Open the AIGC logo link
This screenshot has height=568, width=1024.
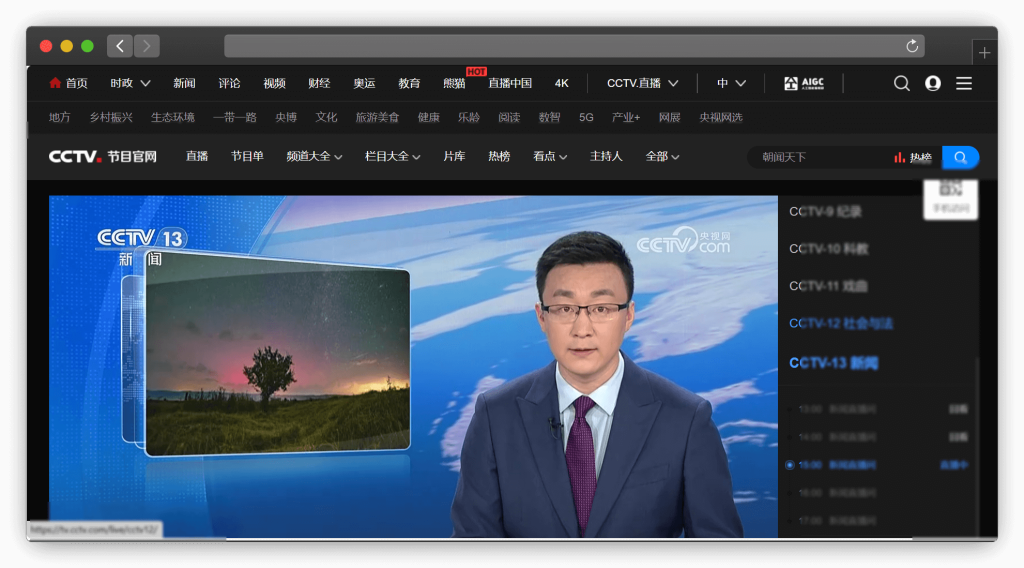click(804, 83)
